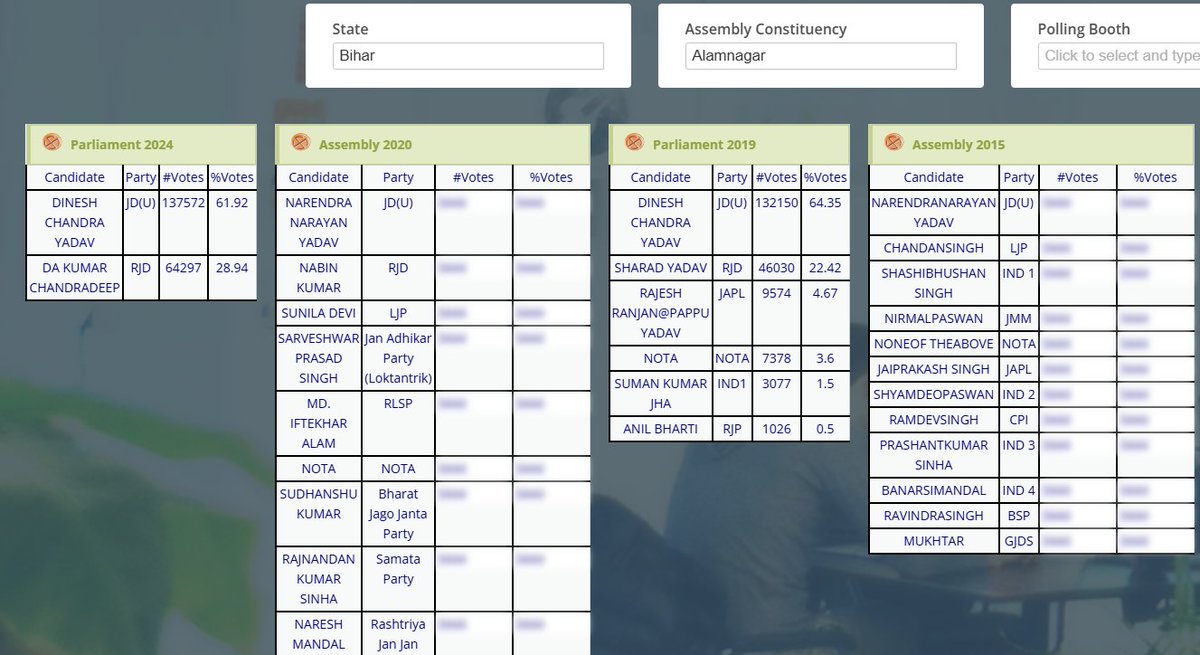Click the Parliament 2019 ballot icon
Screen dimensions: 1200x655
click(x=634, y=143)
